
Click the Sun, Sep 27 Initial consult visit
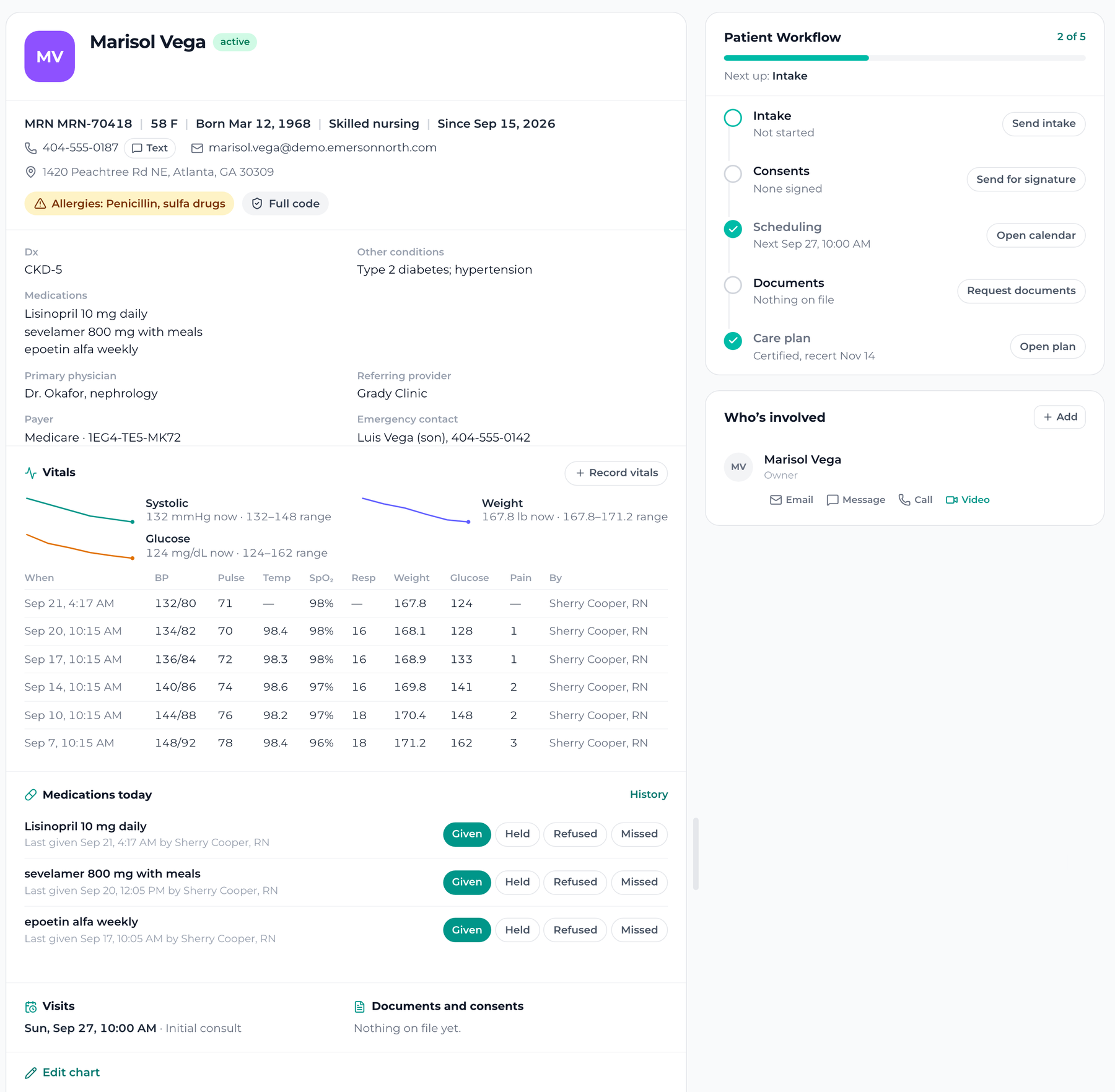pos(133,1029)
